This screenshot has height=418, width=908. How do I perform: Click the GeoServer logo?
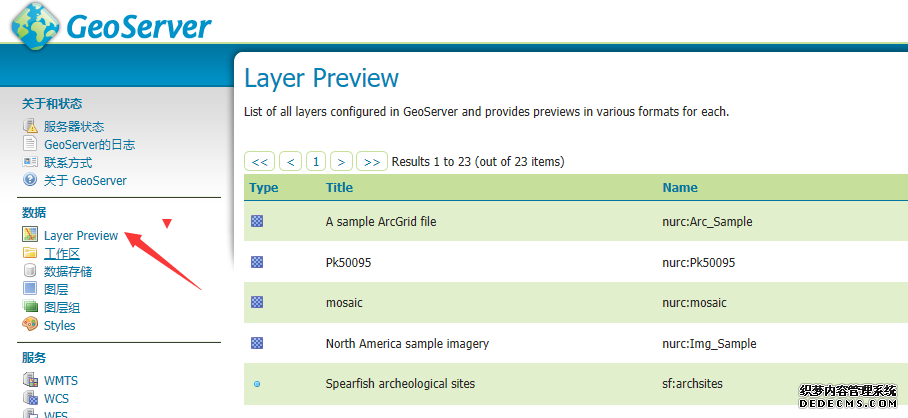click(x=112, y=23)
